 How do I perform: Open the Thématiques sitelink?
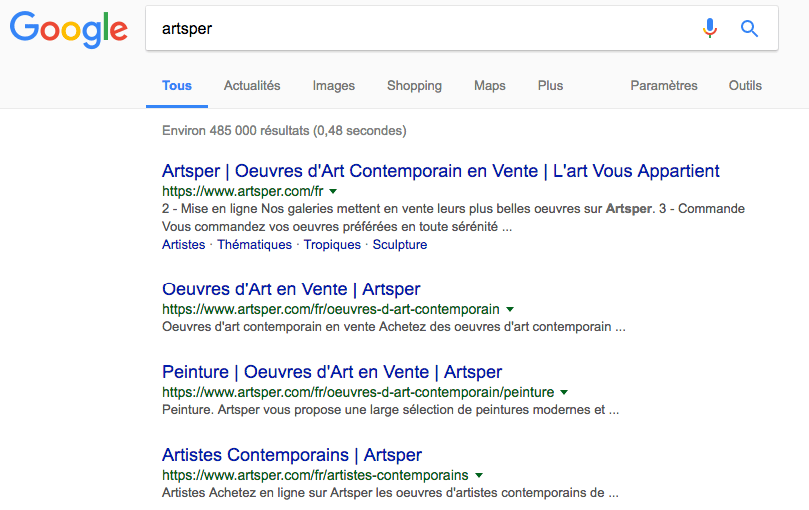254,245
